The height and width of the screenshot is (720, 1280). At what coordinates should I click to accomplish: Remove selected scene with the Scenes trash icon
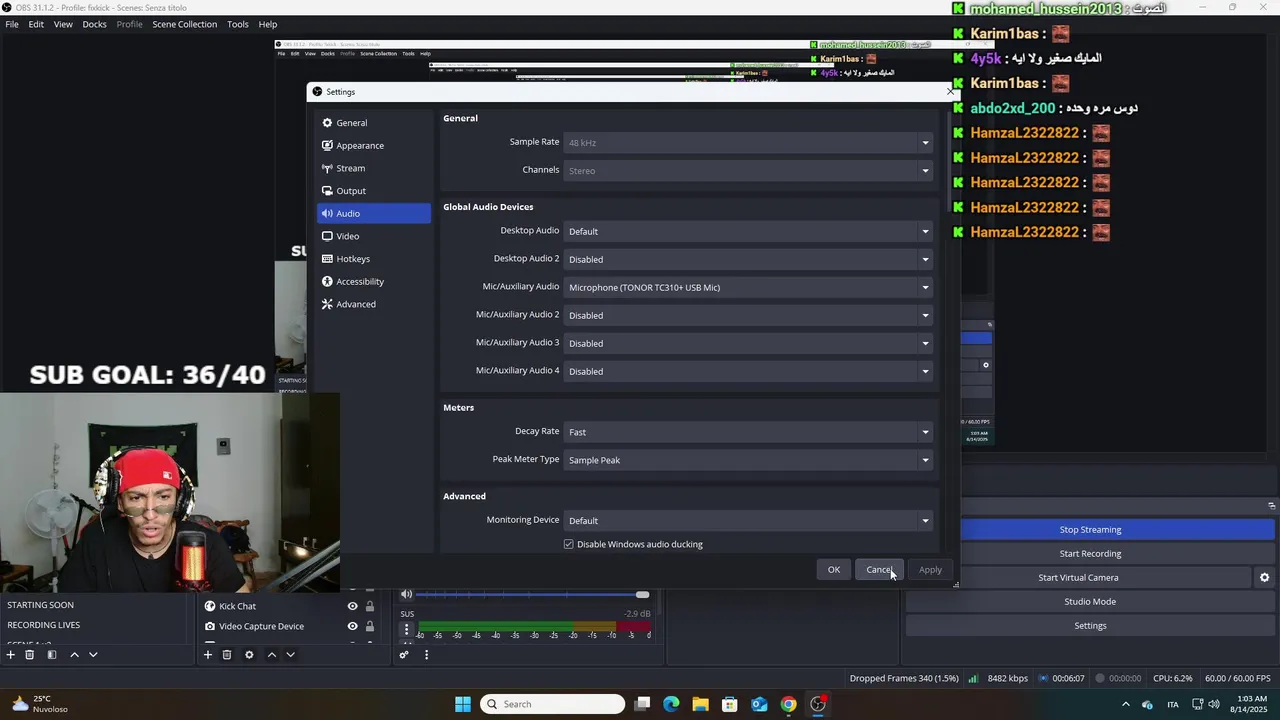click(x=29, y=655)
